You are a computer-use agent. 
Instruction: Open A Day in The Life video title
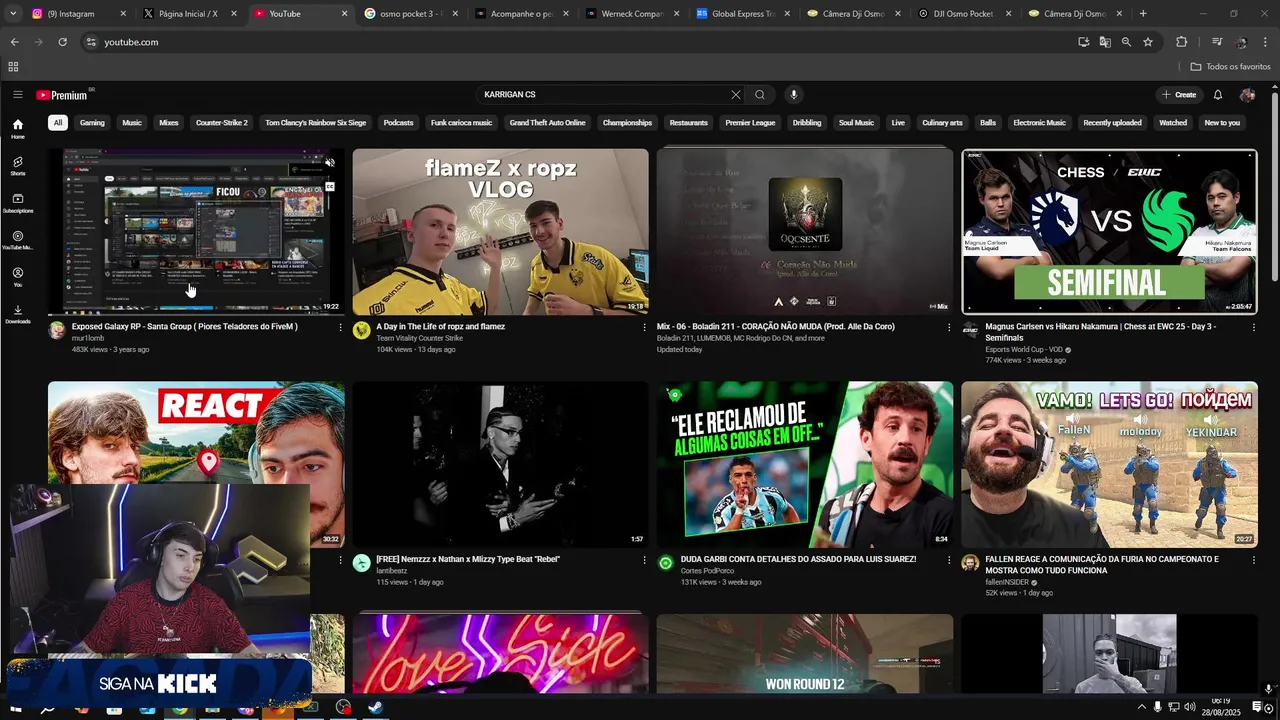pos(440,327)
